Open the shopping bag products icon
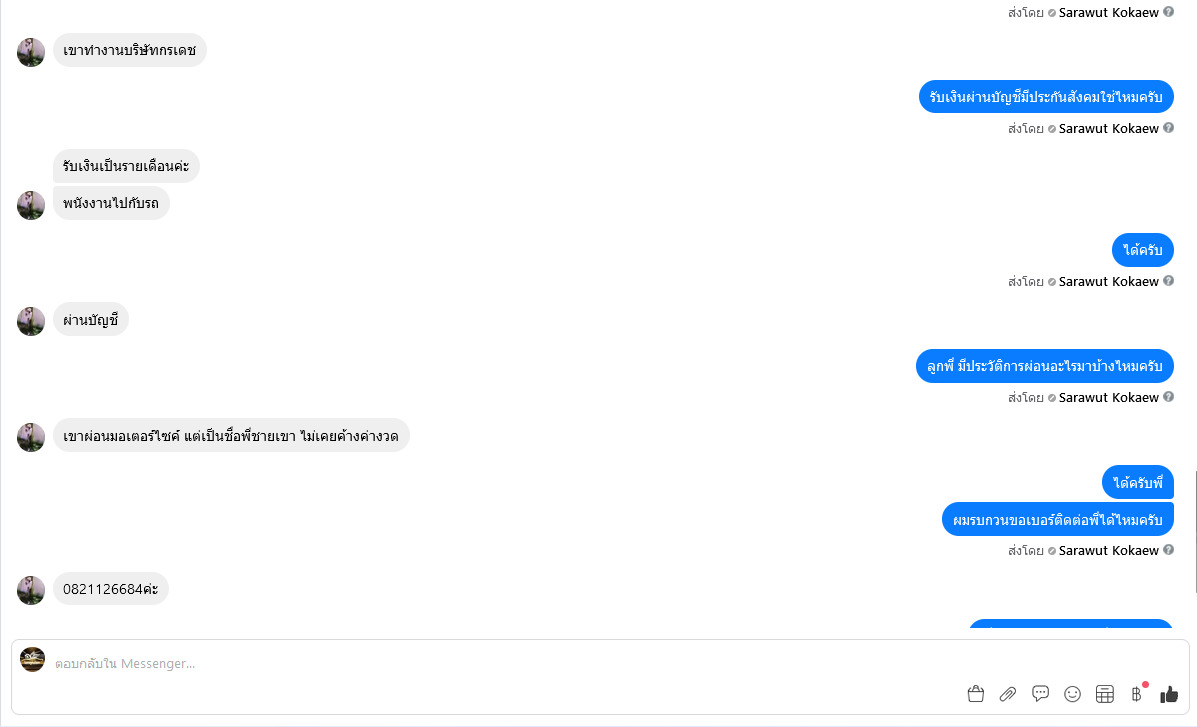The height and width of the screenshot is (727, 1197). coord(976,694)
